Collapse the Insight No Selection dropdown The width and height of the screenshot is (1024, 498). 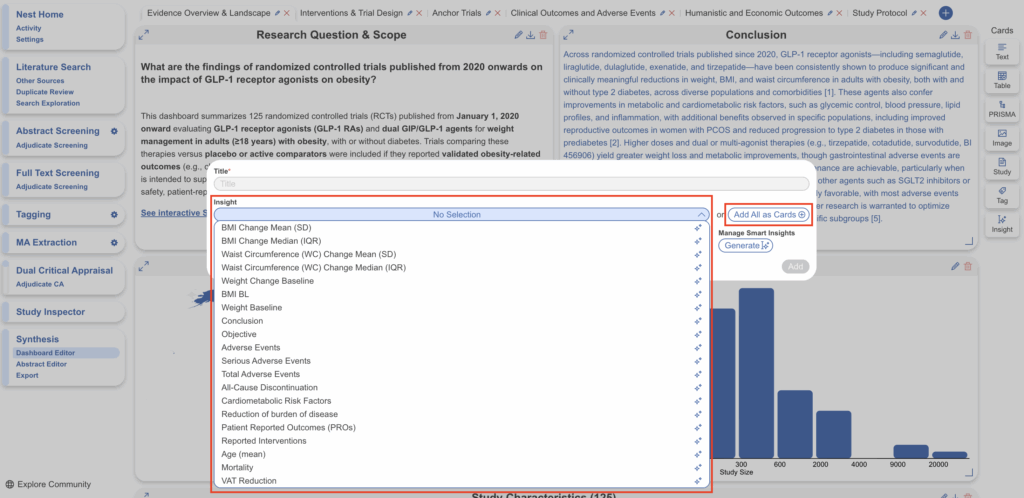(x=701, y=214)
